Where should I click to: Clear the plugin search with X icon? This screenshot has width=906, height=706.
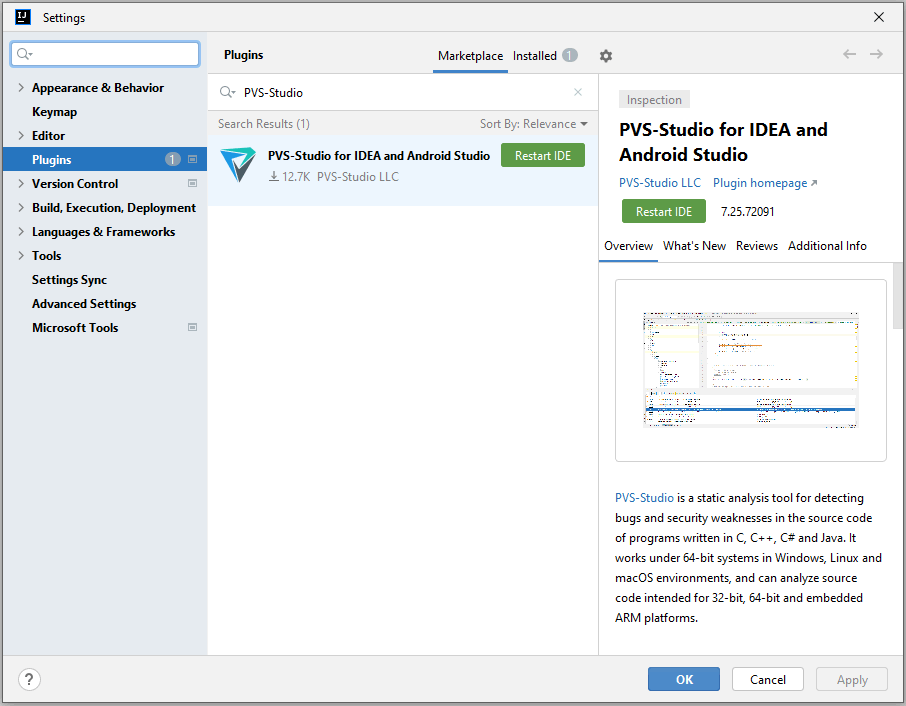pos(577,92)
